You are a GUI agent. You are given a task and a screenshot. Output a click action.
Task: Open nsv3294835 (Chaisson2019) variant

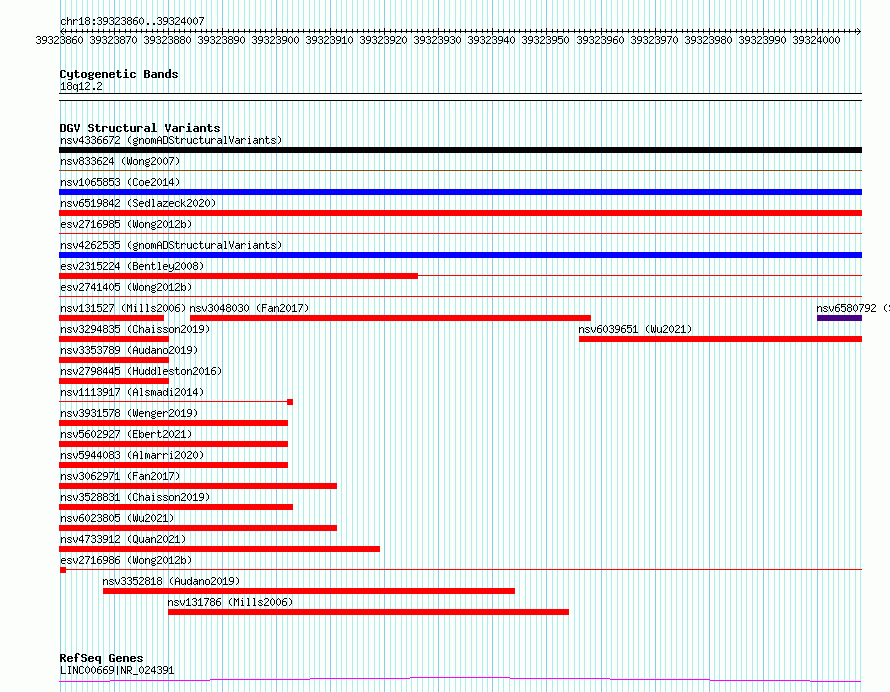click(135, 329)
